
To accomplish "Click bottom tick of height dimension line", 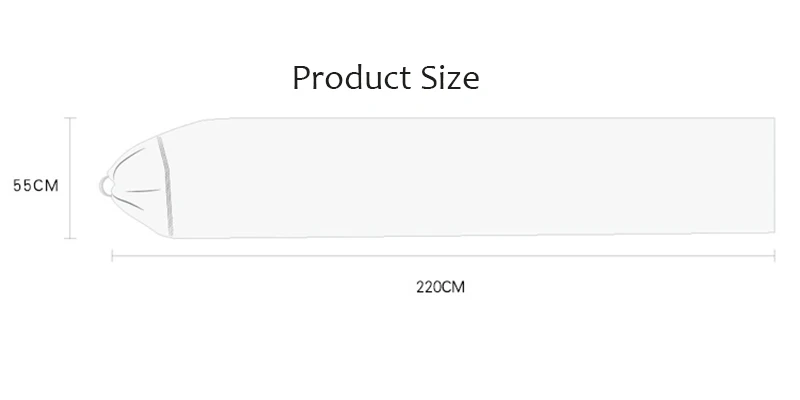I will pyautogui.click(x=70, y=238).
